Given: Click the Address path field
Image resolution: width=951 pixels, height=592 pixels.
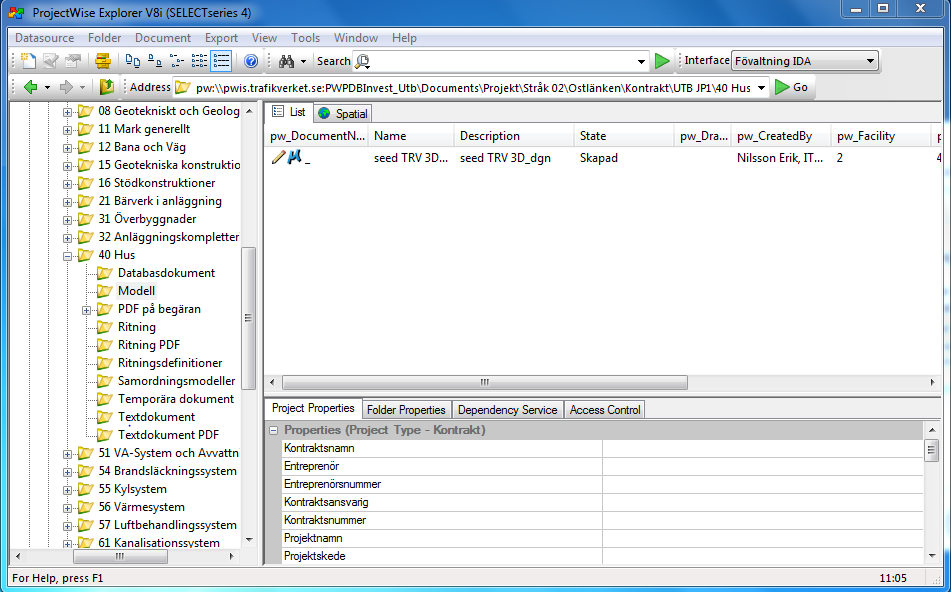Looking at the screenshot, I should click(472, 88).
